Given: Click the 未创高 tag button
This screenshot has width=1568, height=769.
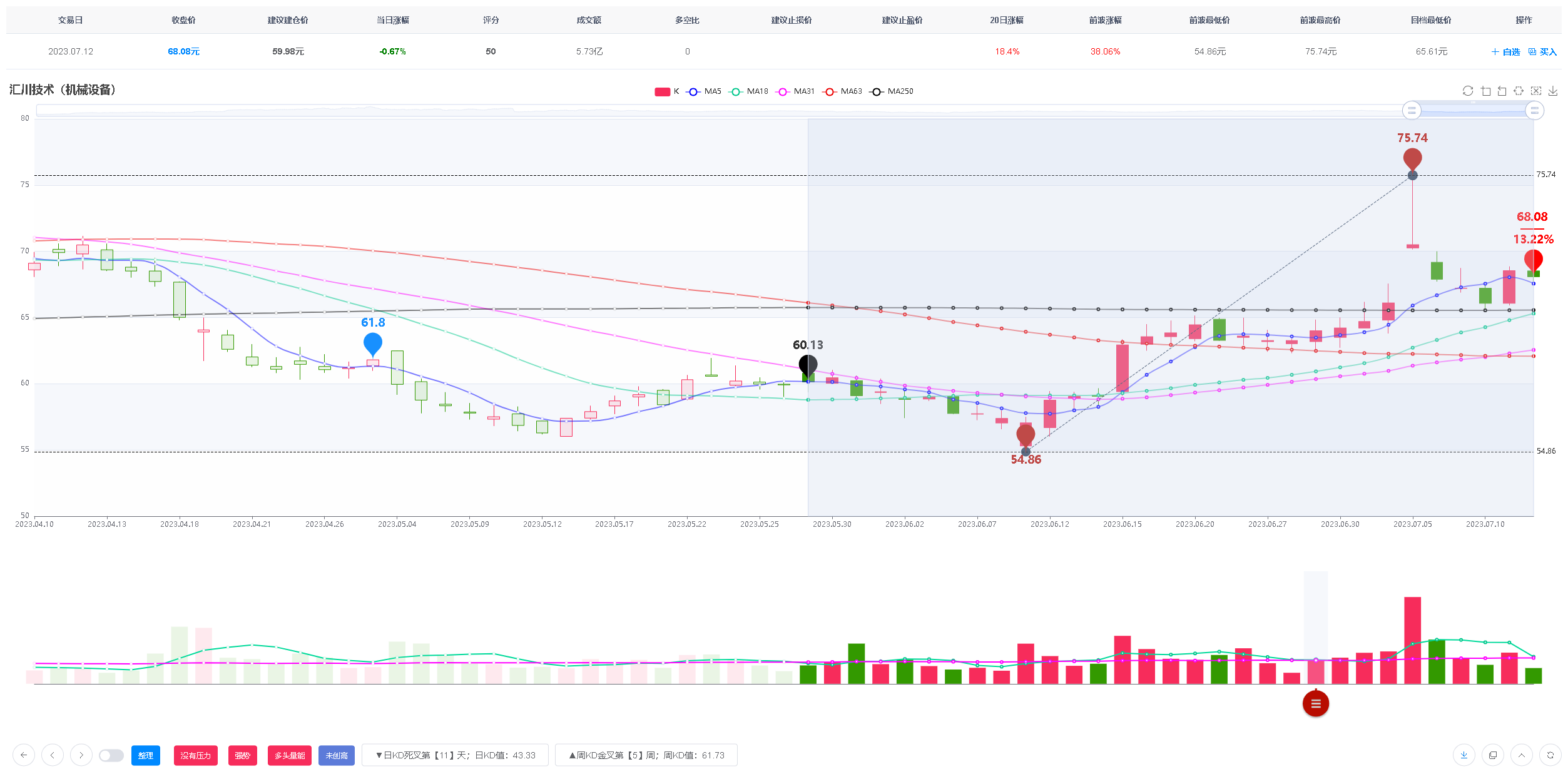Looking at the screenshot, I should pyautogui.click(x=337, y=755).
